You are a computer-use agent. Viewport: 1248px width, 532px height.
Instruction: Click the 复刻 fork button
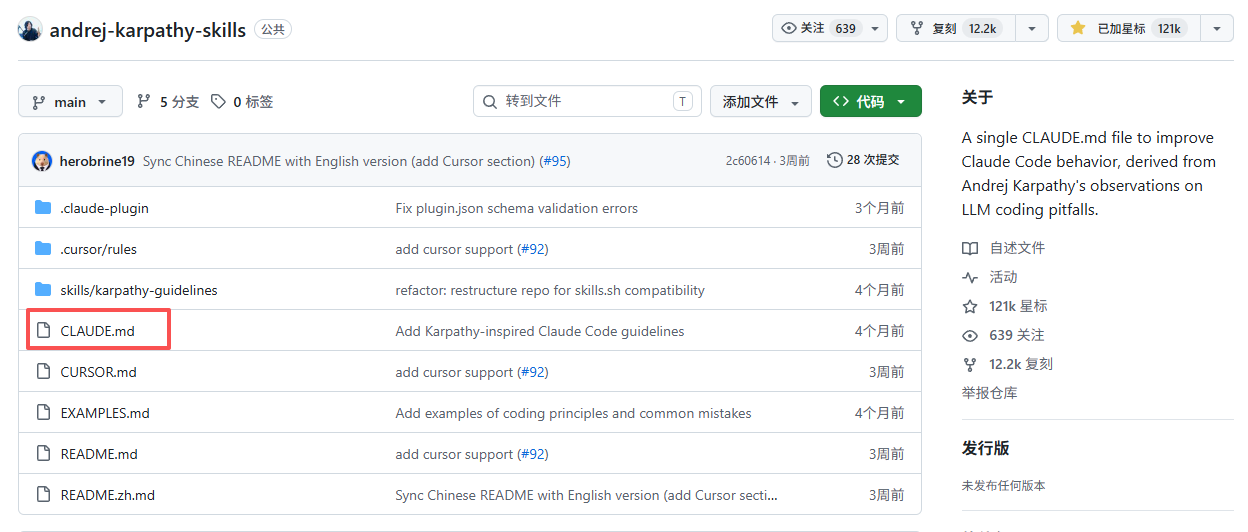click(x=956, y=28)
